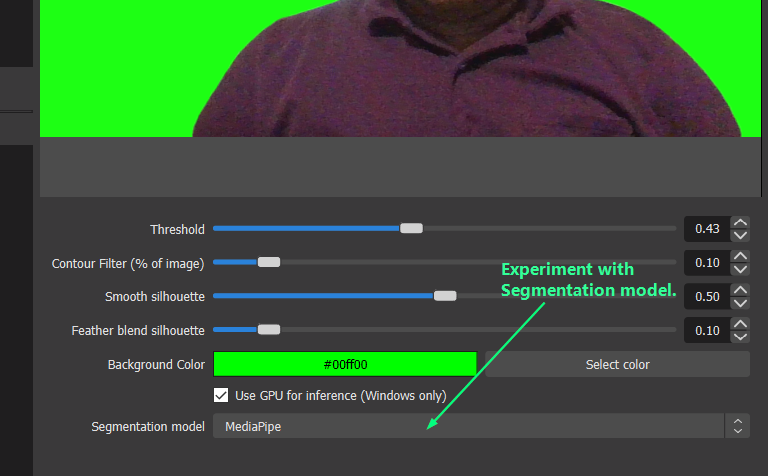This screenshot has height=476, width=768.
Task: Open the Select color button
Action: pyautogui.click(x=617, y=364)
